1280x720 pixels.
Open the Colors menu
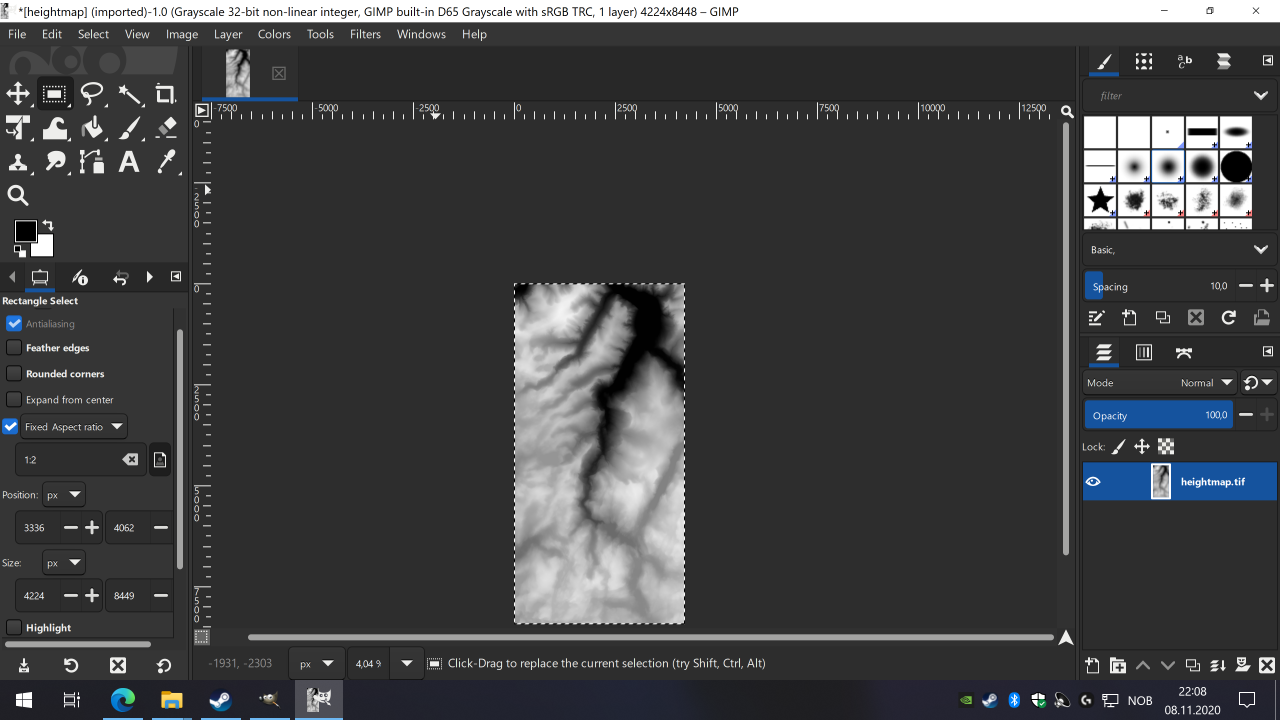[x=274, y=34]
